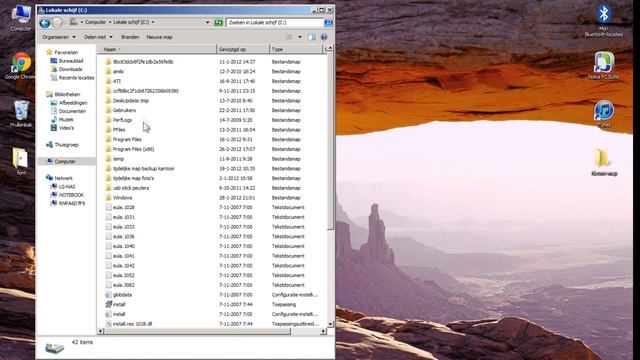Viewport: 640px width, 360px height.
Task: Open the iTunes desktop shortcut
Action: (604, 113)
